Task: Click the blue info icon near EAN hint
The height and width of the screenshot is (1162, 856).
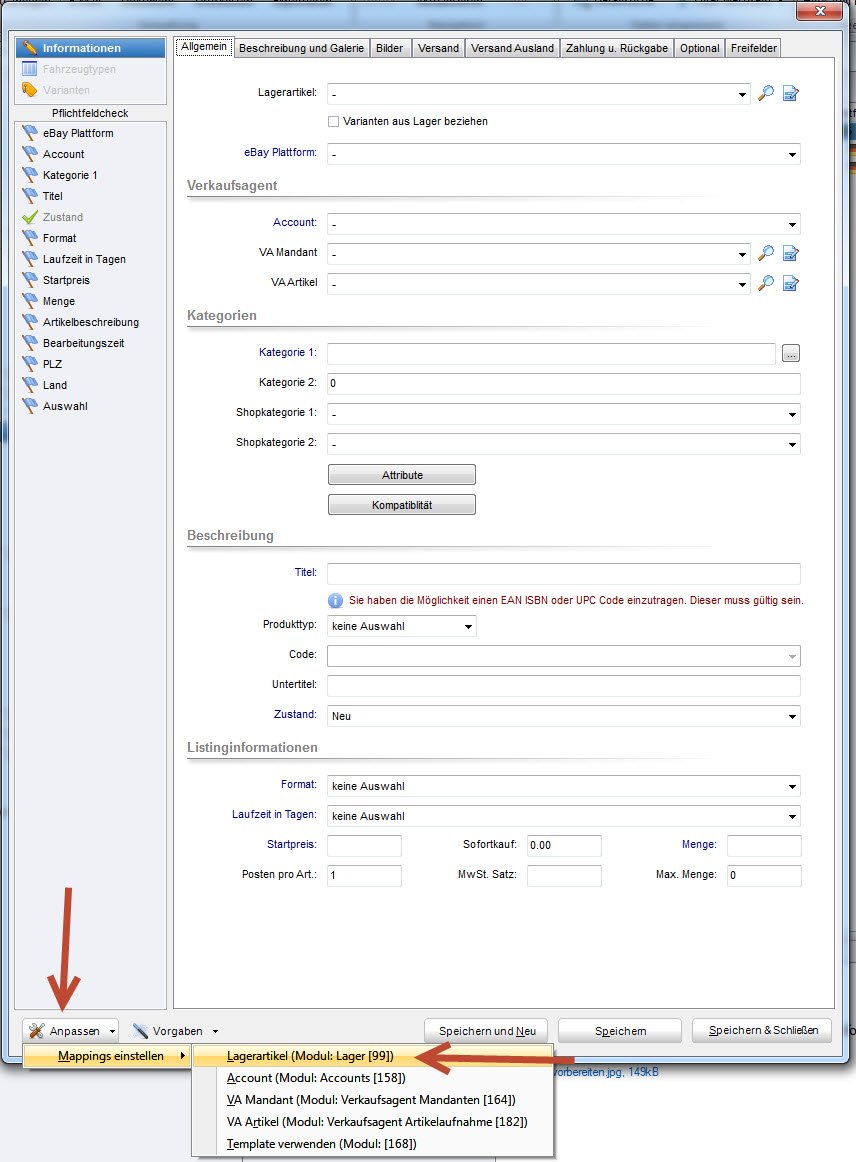Action: (x=335, y=600)
